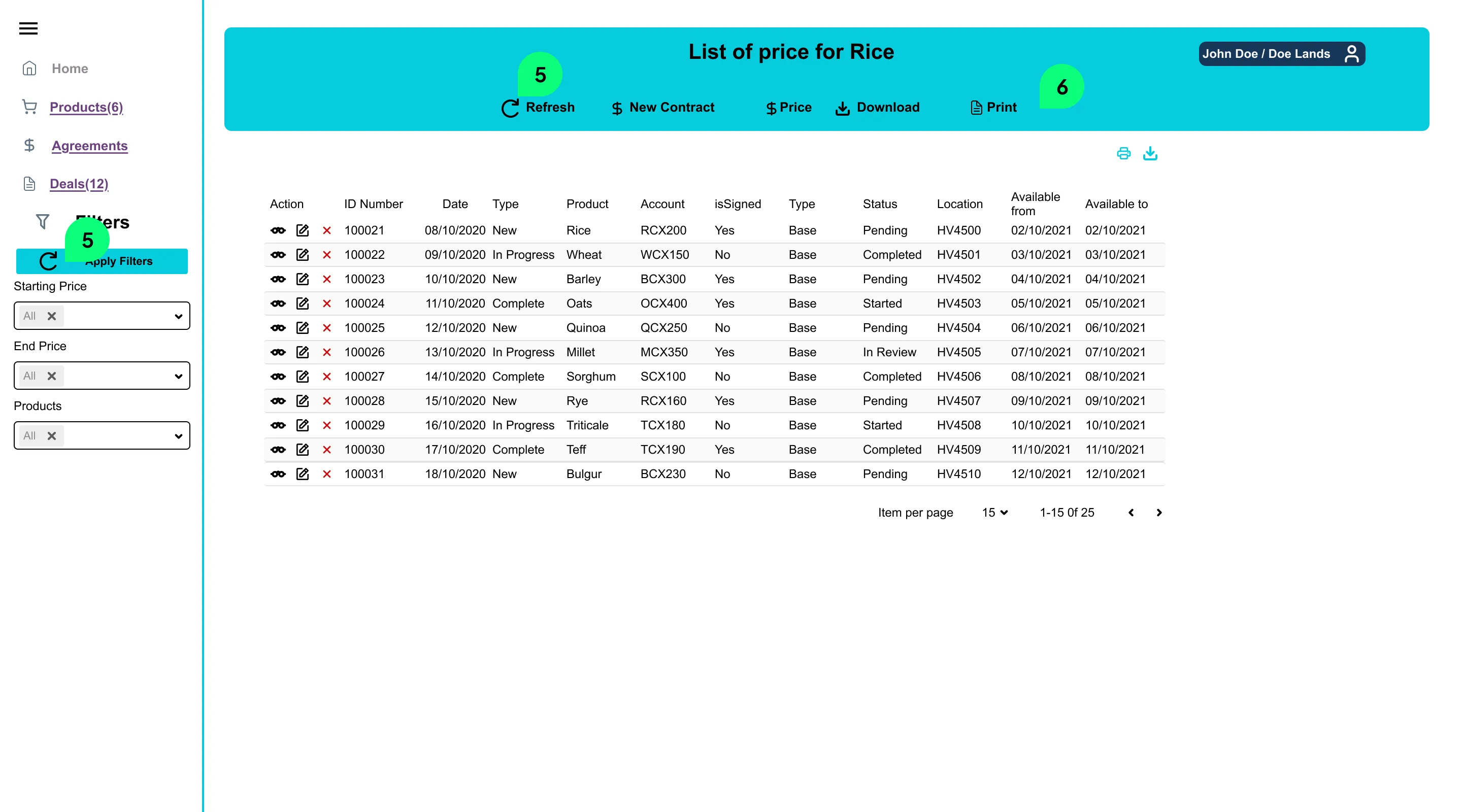Edit row 100023 with pencil icon
The height and width of the screenshot is (812, 1462).
point(303,279)
